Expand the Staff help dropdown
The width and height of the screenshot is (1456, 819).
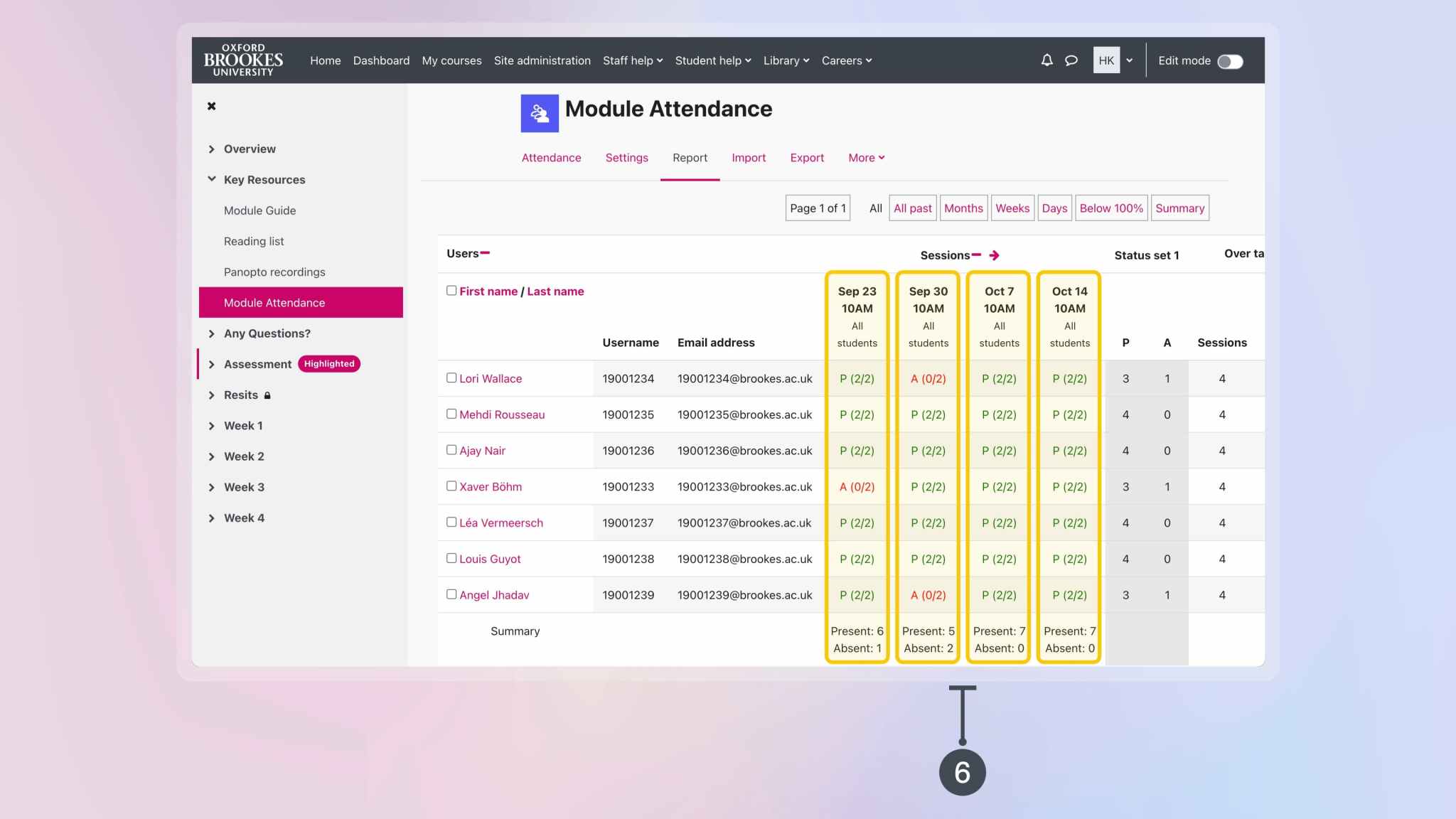[631, 60]
